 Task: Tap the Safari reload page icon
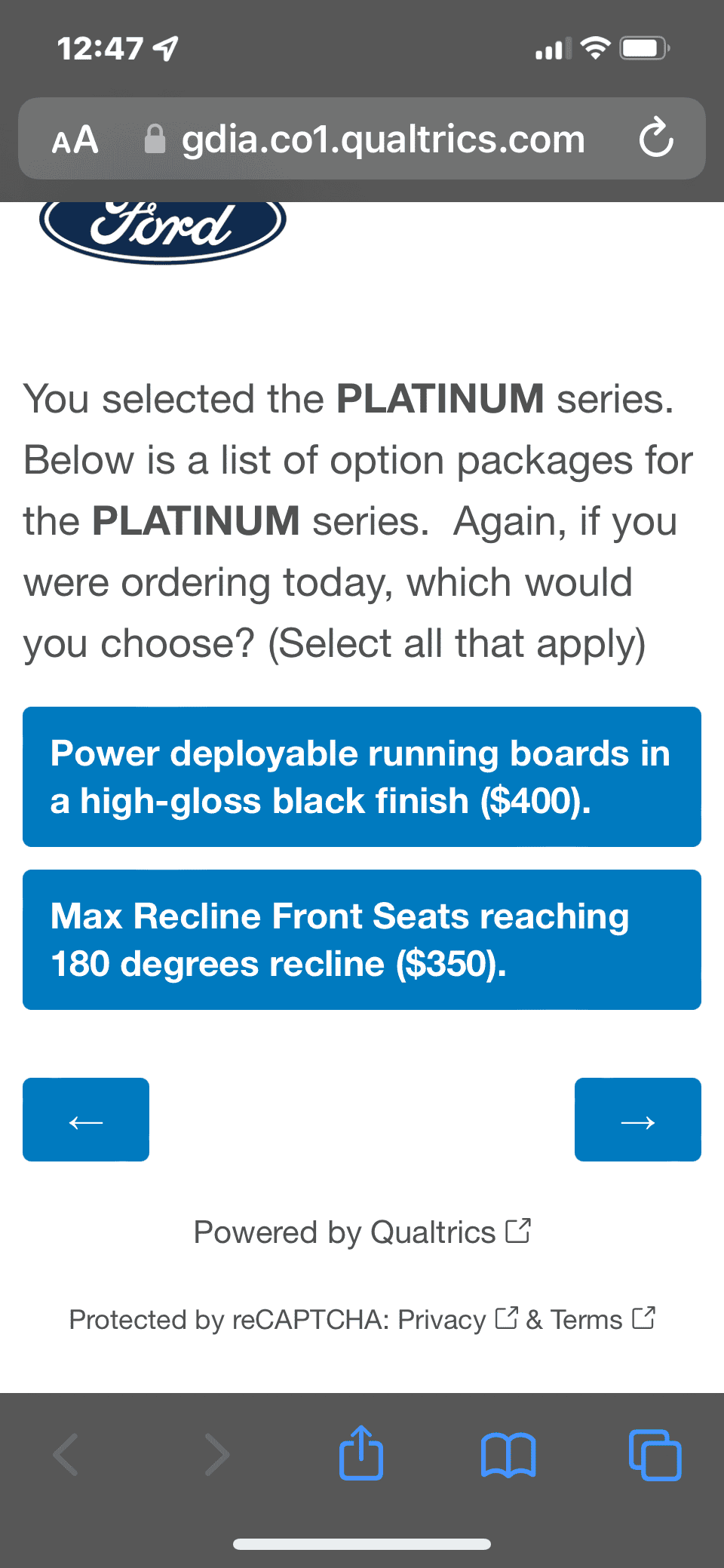tap(655, 137)
